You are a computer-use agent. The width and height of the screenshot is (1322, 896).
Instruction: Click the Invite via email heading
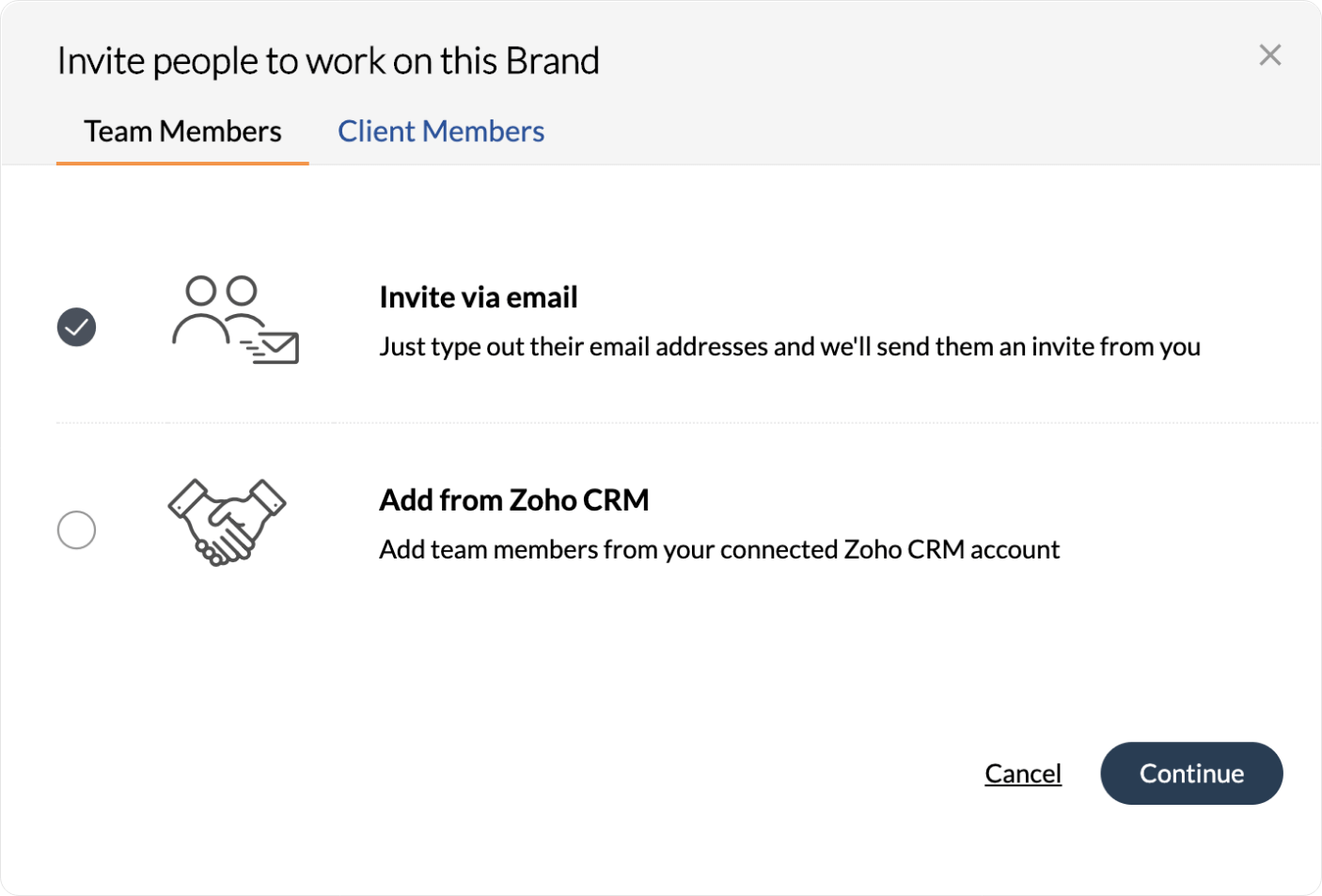pos(478,297)
